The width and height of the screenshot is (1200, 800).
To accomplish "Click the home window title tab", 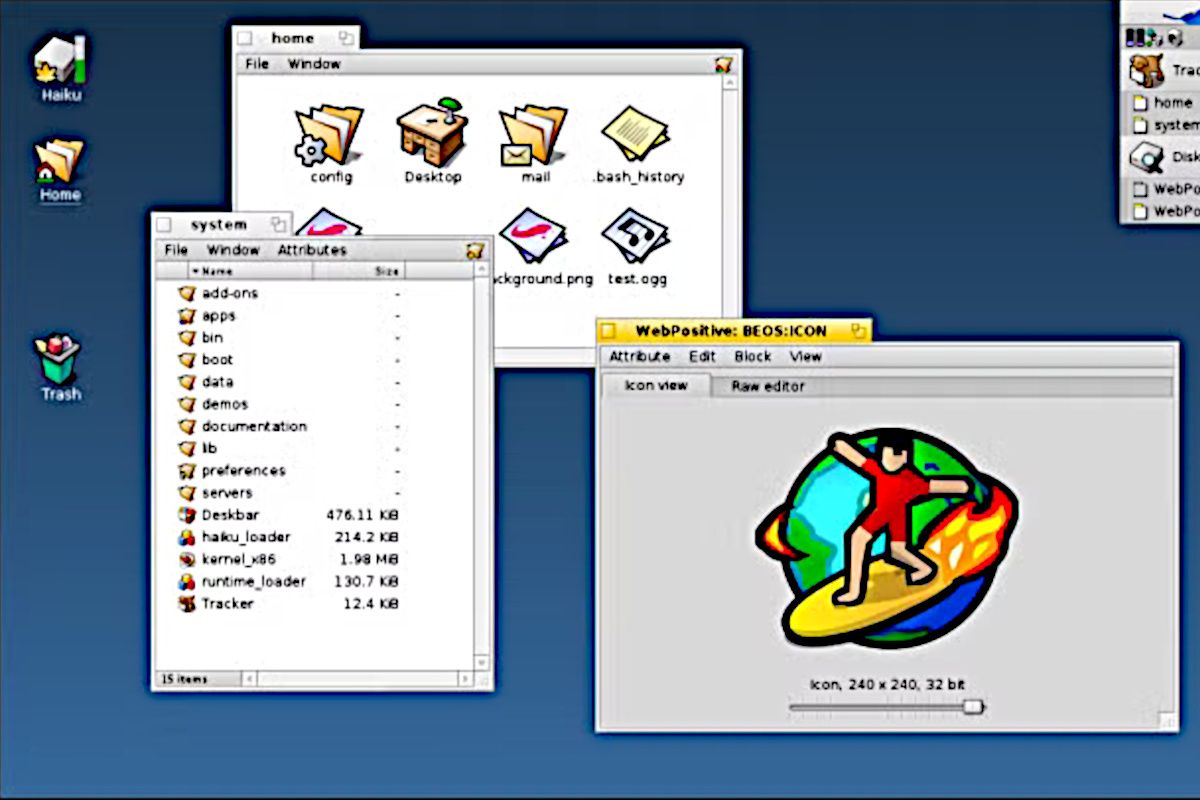I will [x=296, y=38].
